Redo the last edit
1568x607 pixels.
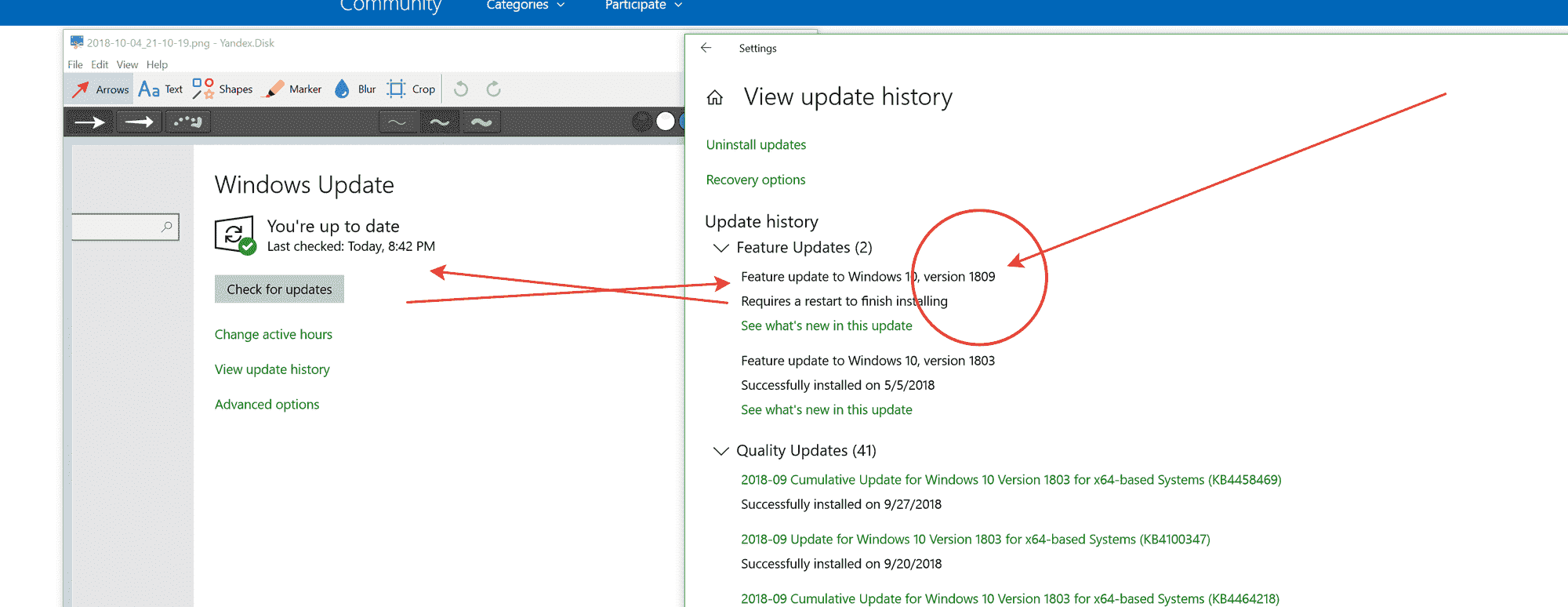point(493,89)
